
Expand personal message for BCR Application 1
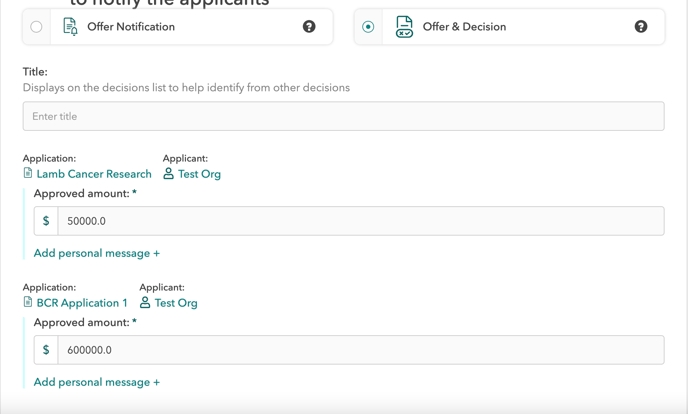[97, 382]
